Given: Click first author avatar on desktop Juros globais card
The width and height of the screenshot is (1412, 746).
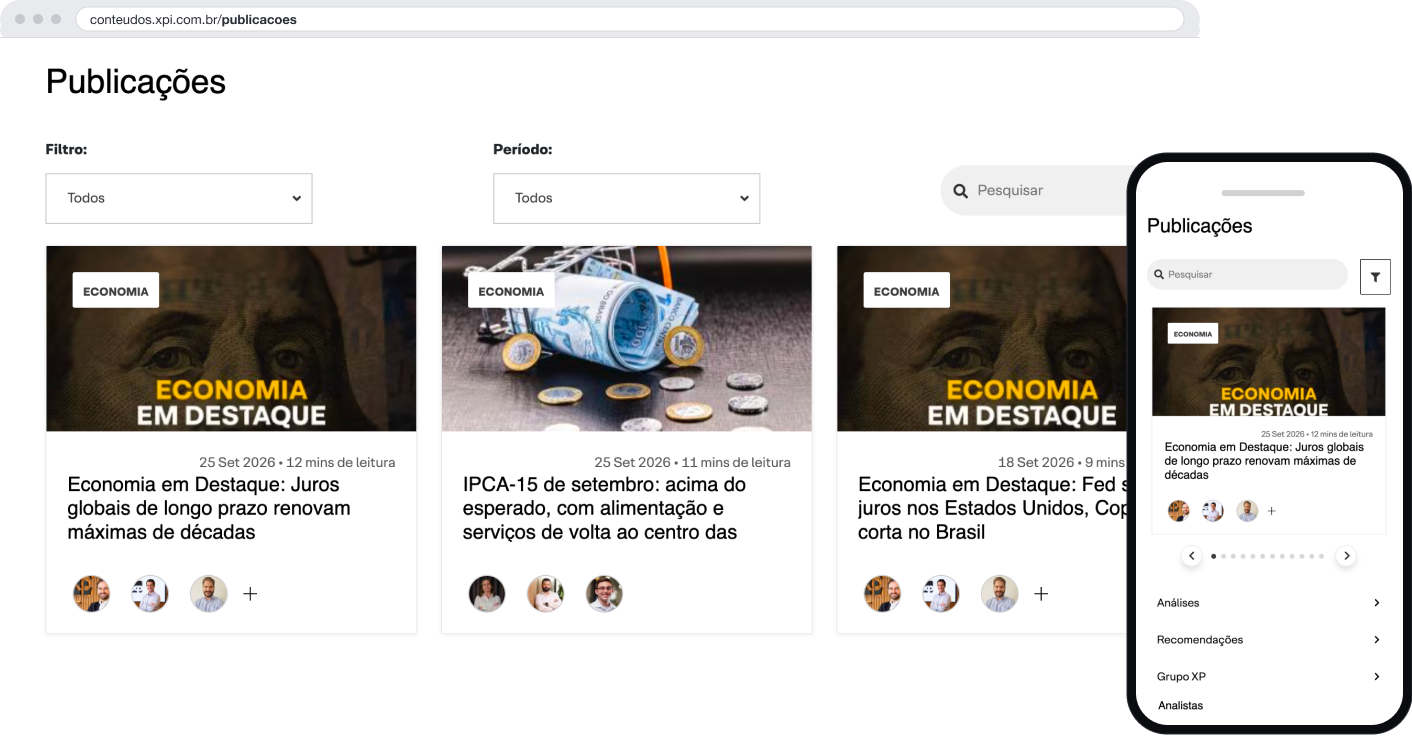Looking at the screenshot, I should pos(92,594).
